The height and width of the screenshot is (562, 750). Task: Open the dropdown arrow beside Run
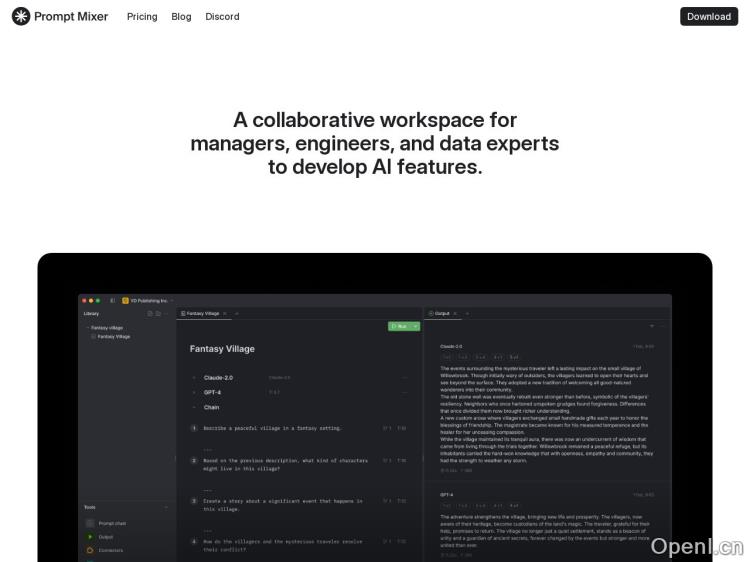tap(415, 326)
